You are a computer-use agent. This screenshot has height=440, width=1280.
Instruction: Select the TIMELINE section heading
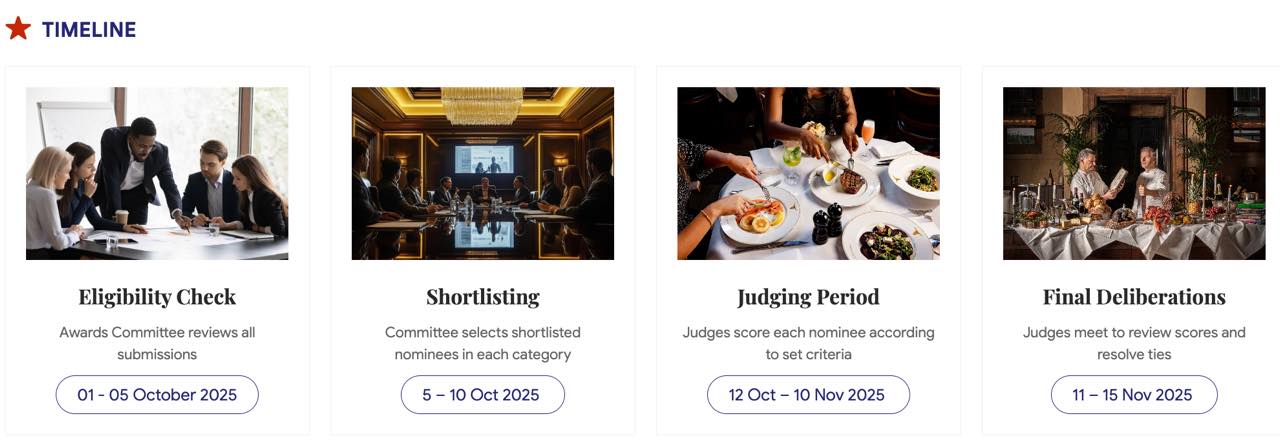tap(89, 30)
